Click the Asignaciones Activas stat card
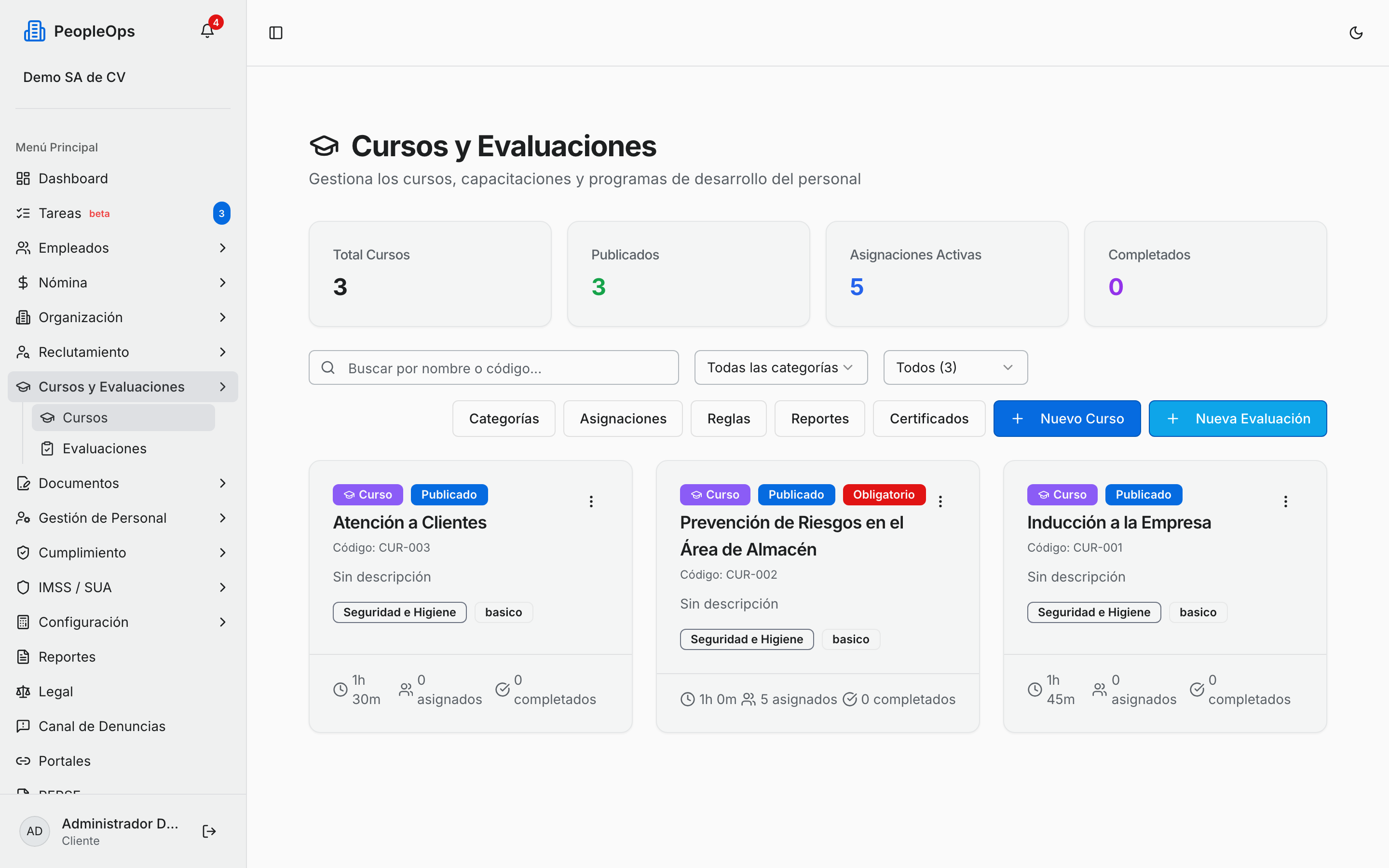 coord(946,274)
